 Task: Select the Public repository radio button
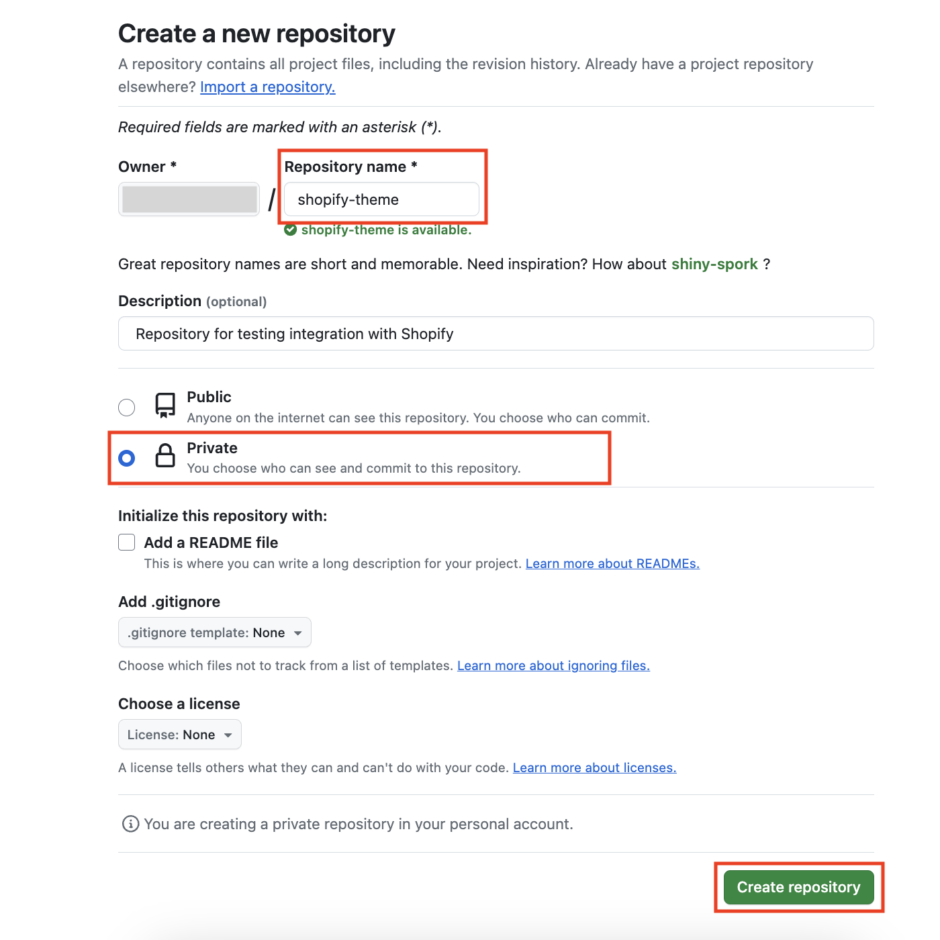point(127,407)
